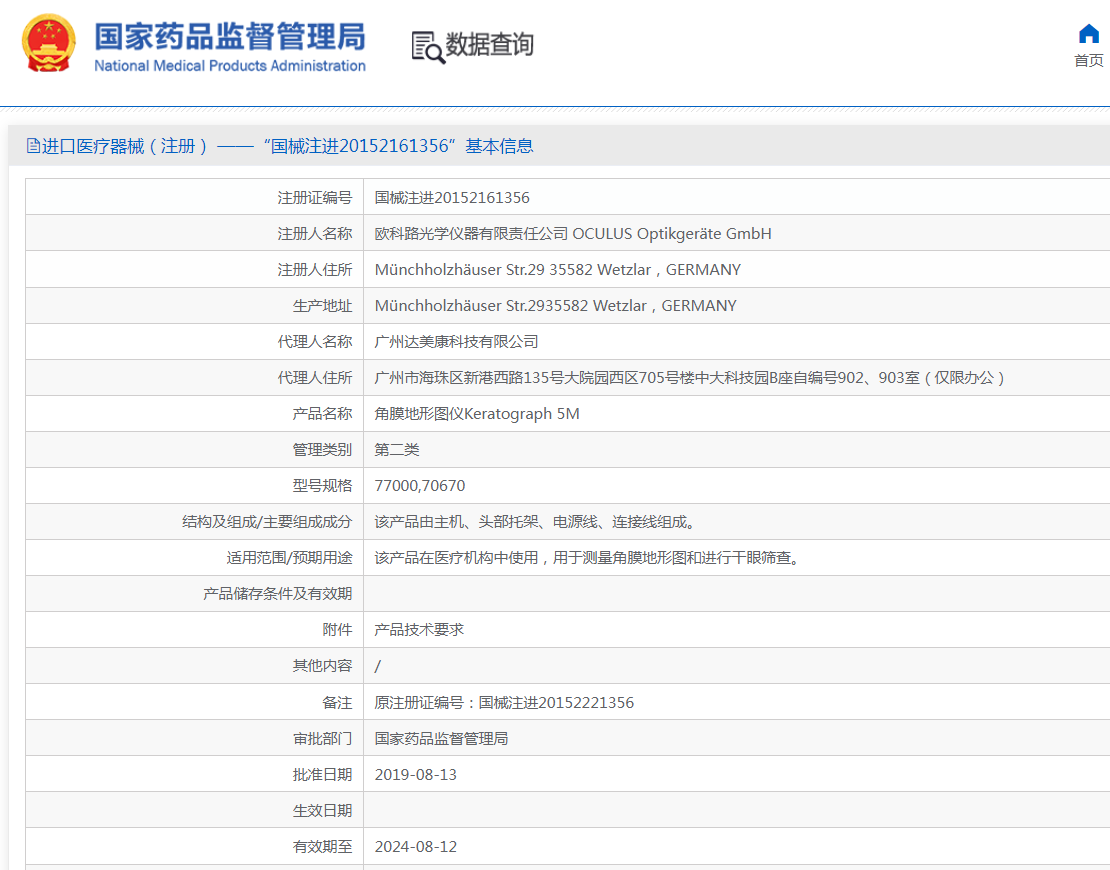1110x870 pixels.
Task: Click the 管理类别 value 第二类
Action: 396,450
